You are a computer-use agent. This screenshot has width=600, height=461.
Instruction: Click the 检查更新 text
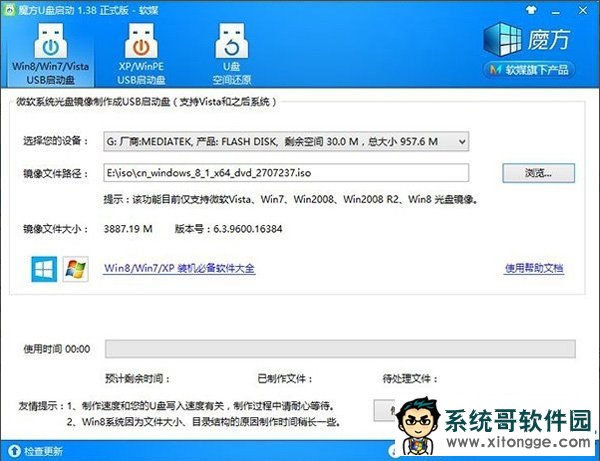click(x=43, y=451)
